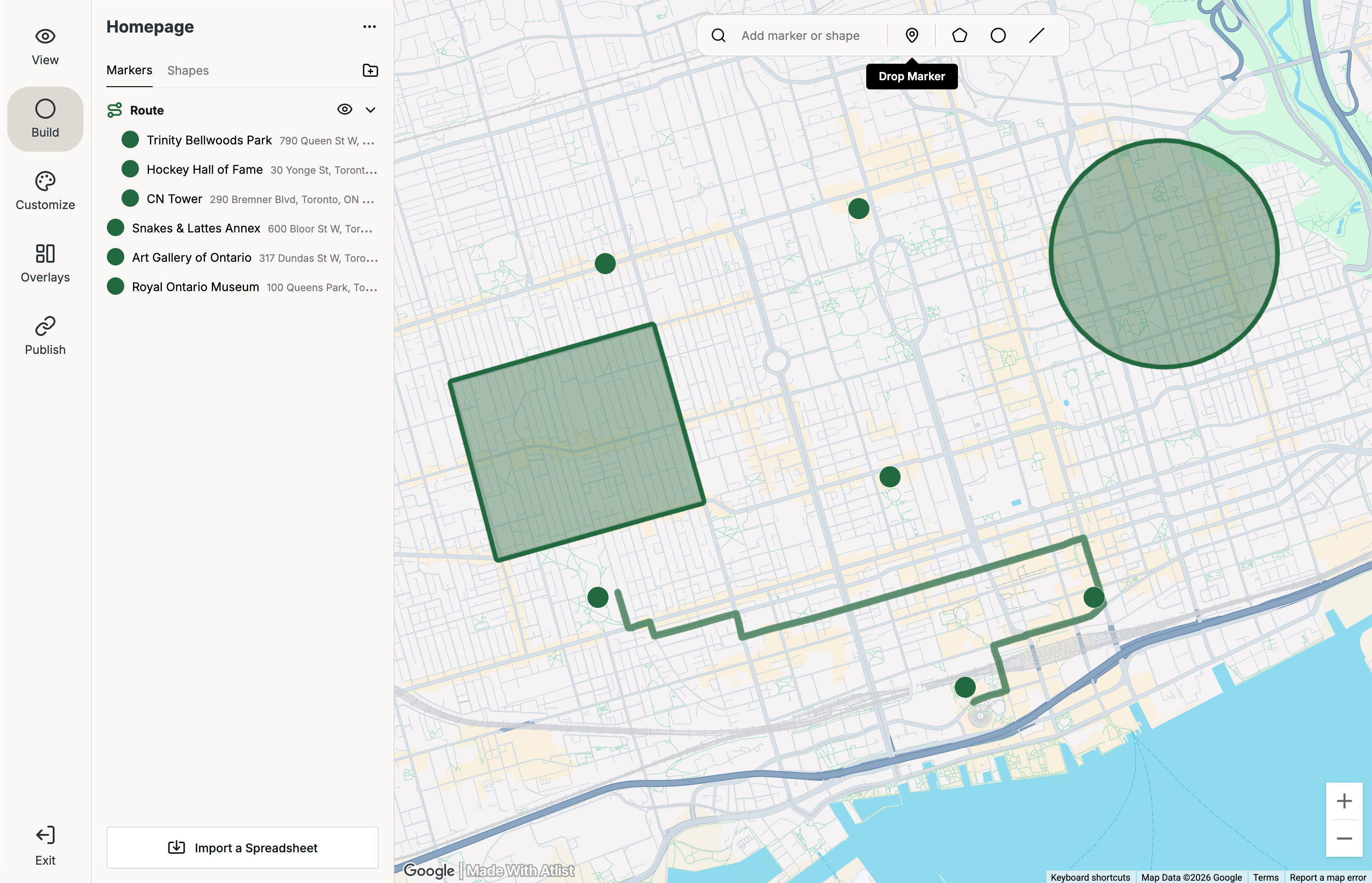Click green dot beside Snakes & Lattes Annex
The image size is (1372, 883).
point(115,227)
